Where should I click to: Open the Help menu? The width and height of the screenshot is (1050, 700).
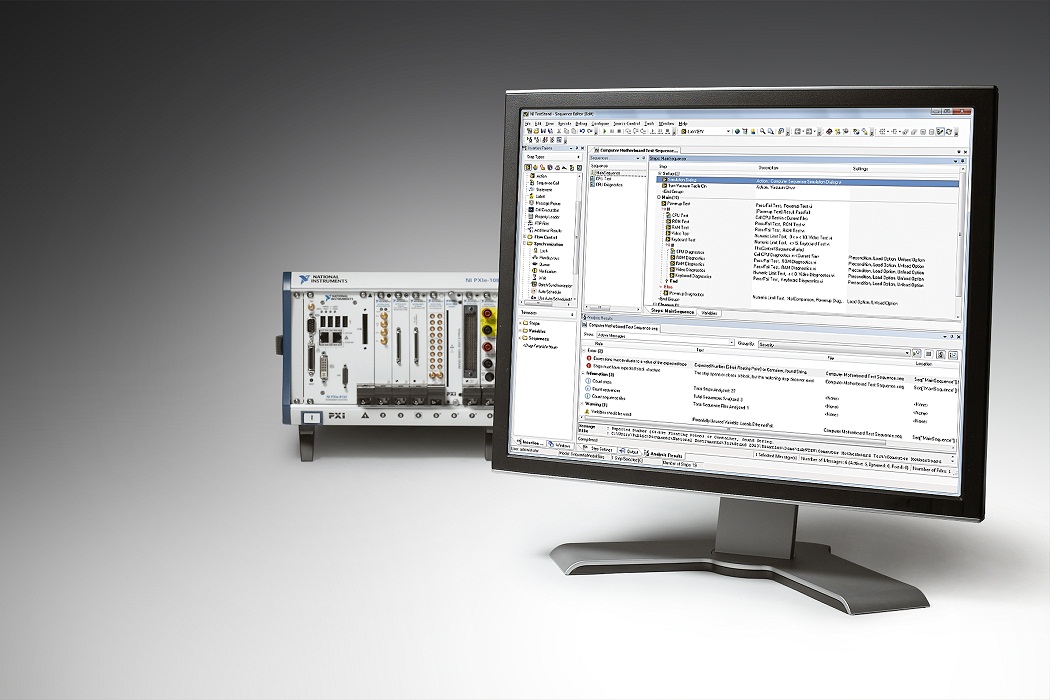(x=683, y=123)
